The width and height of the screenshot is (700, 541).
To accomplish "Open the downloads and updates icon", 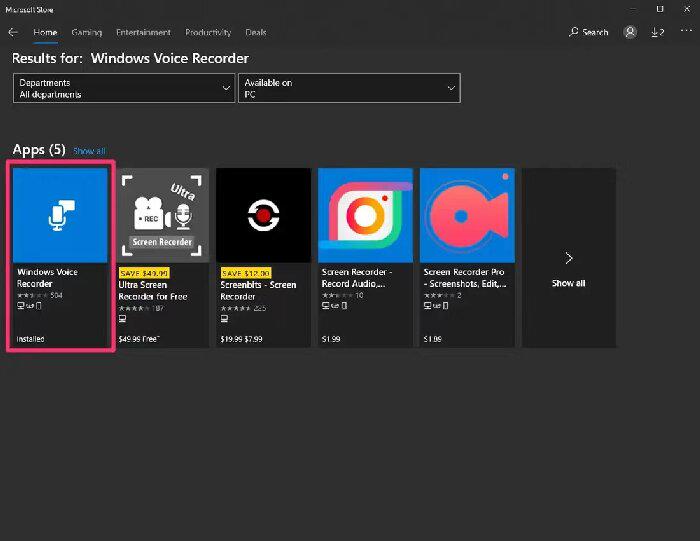I will [x=658, y=32].
